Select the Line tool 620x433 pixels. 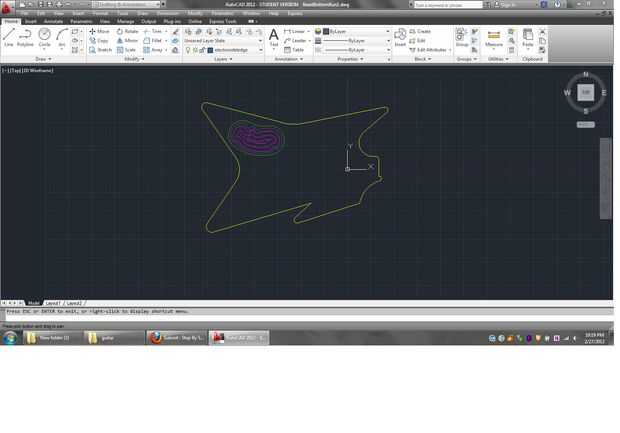tap(9, 38)
